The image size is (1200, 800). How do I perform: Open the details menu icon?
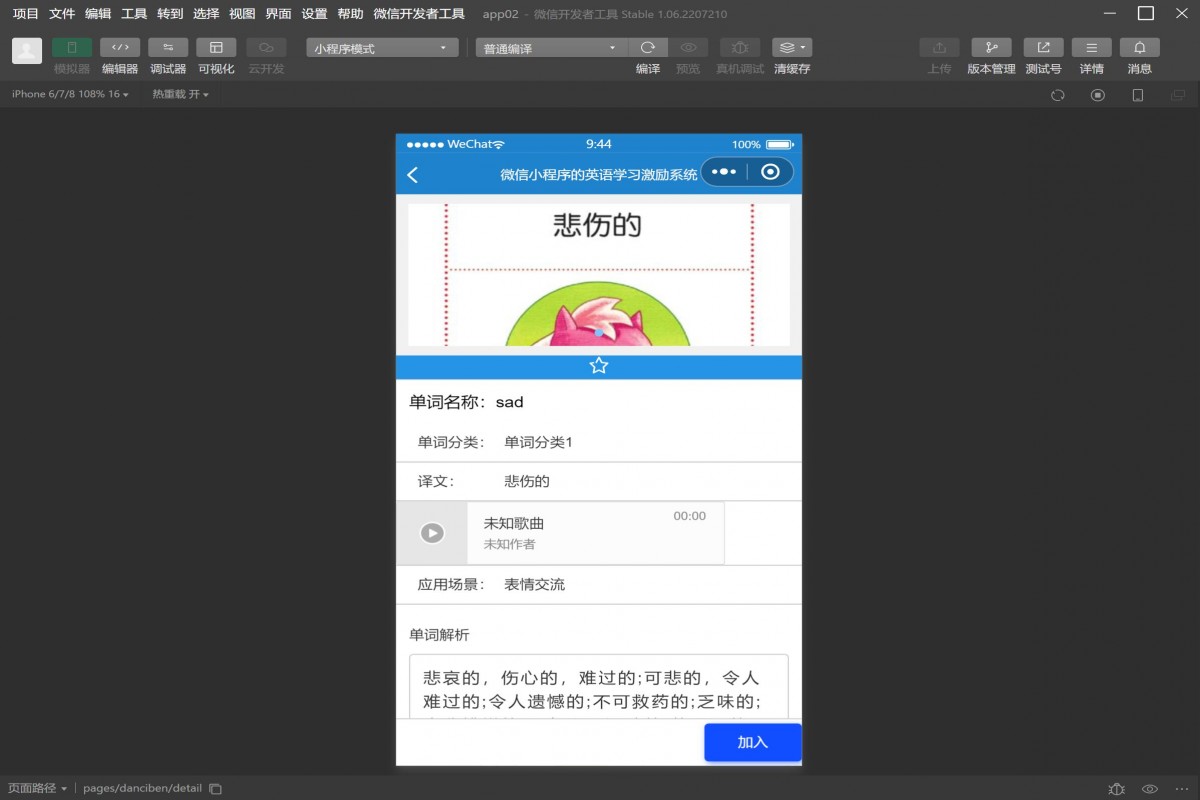coord(1091,47)
